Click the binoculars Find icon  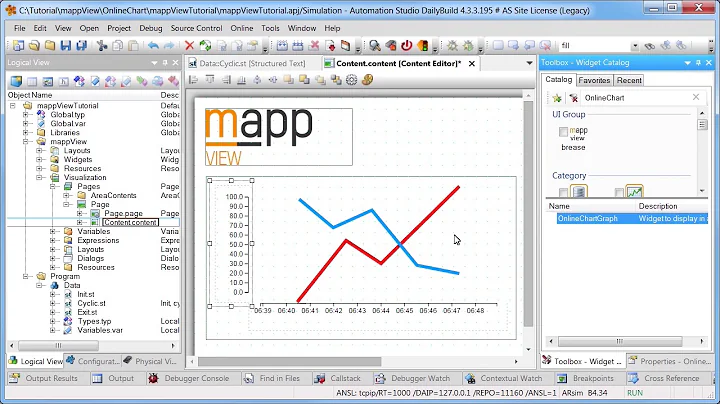[649, 45]
